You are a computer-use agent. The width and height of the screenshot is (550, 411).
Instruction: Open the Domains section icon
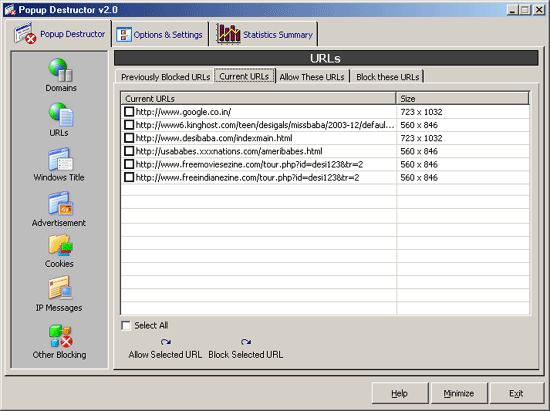tap(61, 70)
